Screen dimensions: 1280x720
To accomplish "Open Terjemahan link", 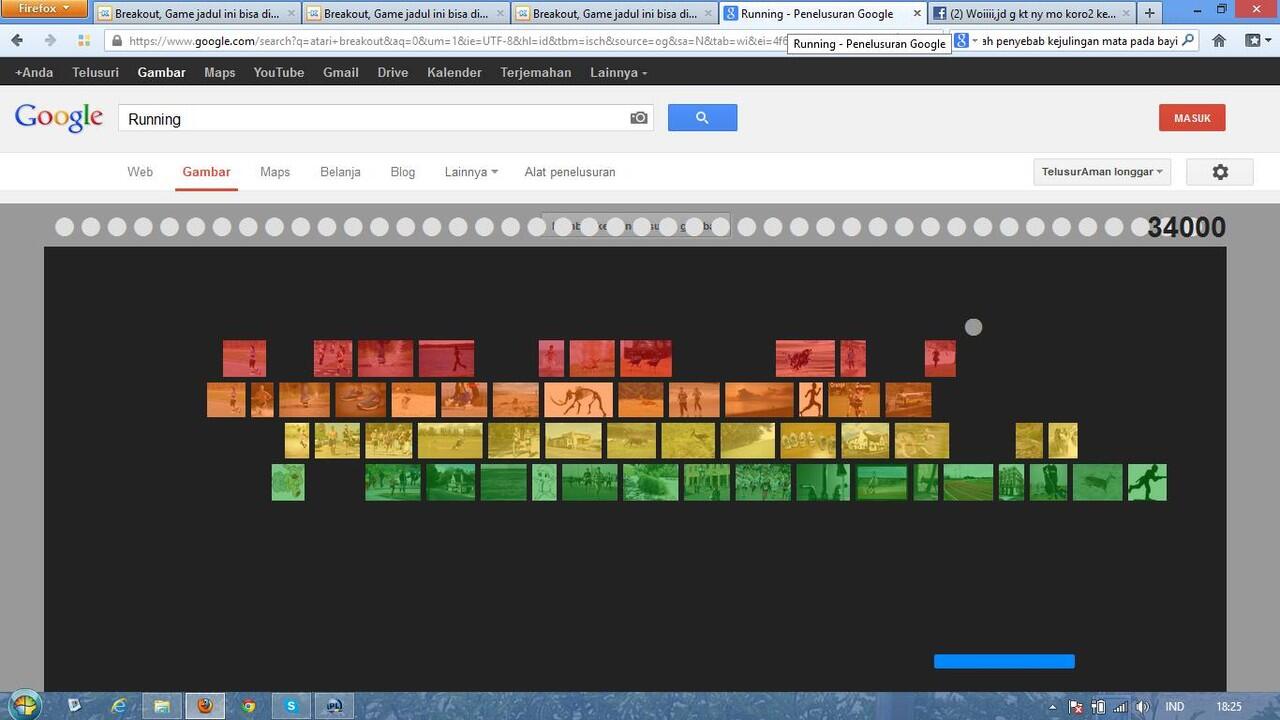I will coord(536,73).
